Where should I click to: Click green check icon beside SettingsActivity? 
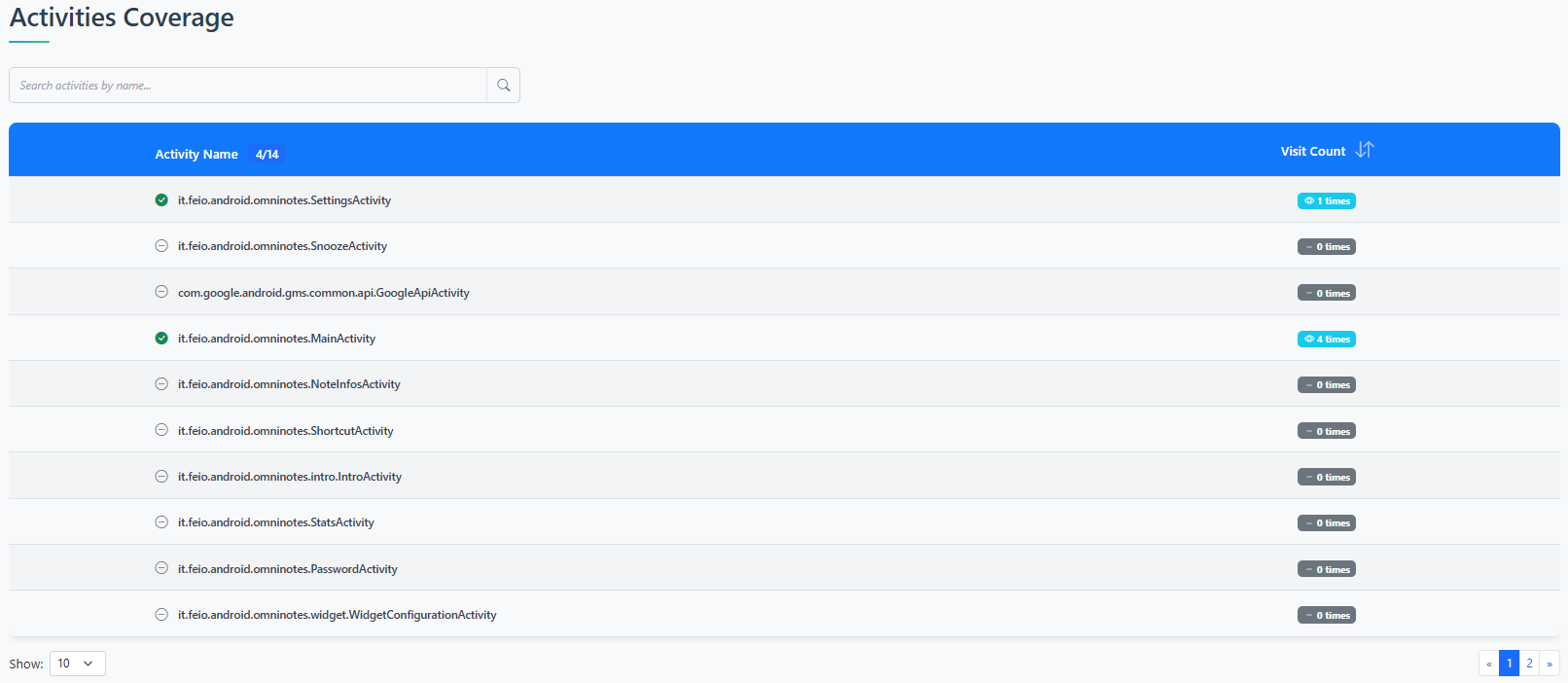click(x=161, y=200)
